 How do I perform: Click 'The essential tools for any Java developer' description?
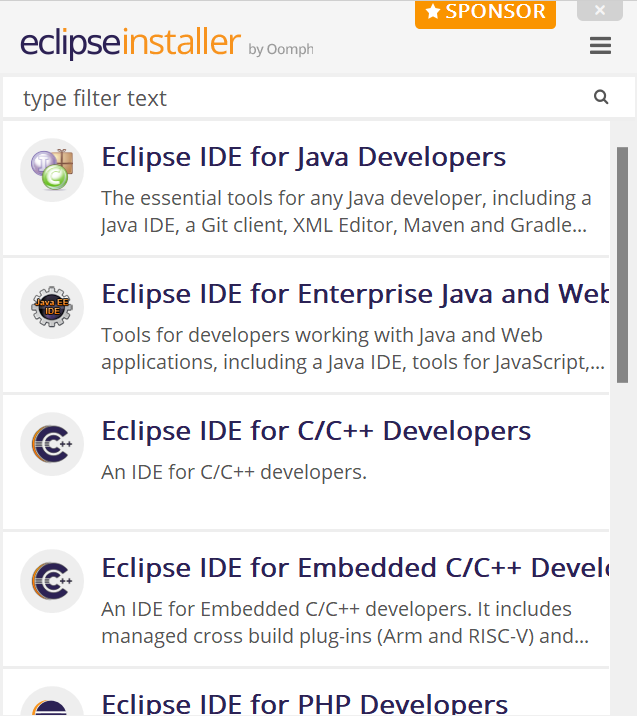[346, 211]
